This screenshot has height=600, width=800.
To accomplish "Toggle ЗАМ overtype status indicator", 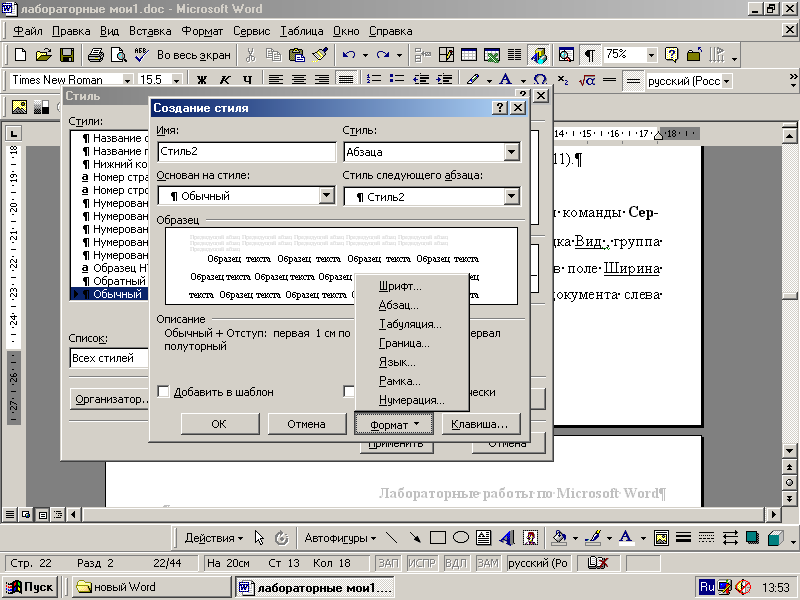I will point(488,563).
